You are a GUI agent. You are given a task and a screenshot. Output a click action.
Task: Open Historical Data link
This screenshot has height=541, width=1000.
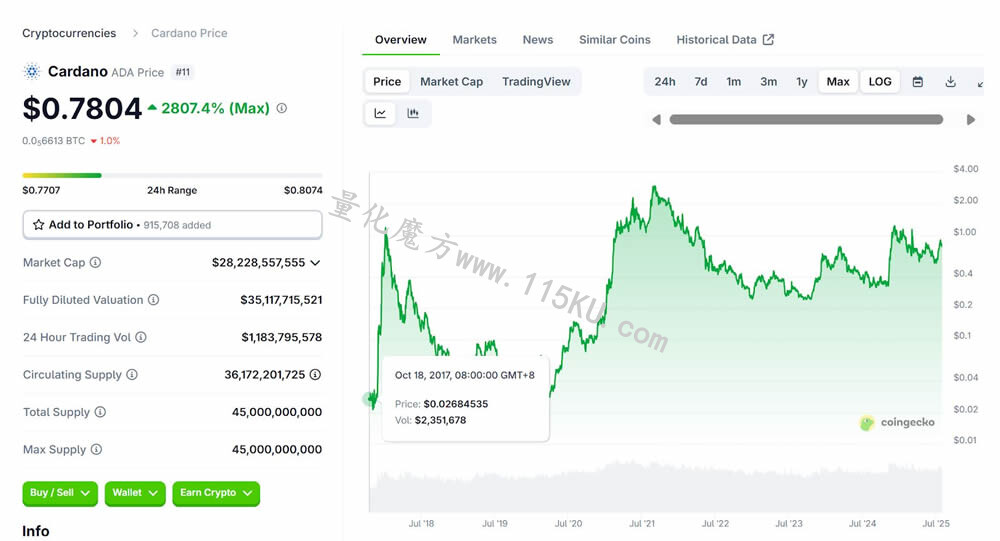coord(725,40)
